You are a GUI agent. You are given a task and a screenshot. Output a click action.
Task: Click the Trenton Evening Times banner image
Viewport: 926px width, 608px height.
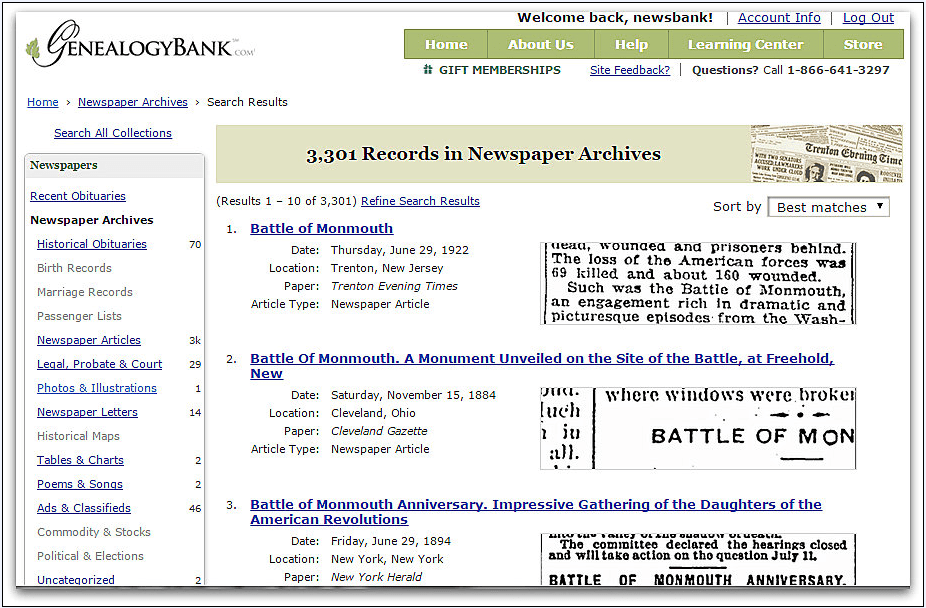pyautogui.click(x=827, y=153)
